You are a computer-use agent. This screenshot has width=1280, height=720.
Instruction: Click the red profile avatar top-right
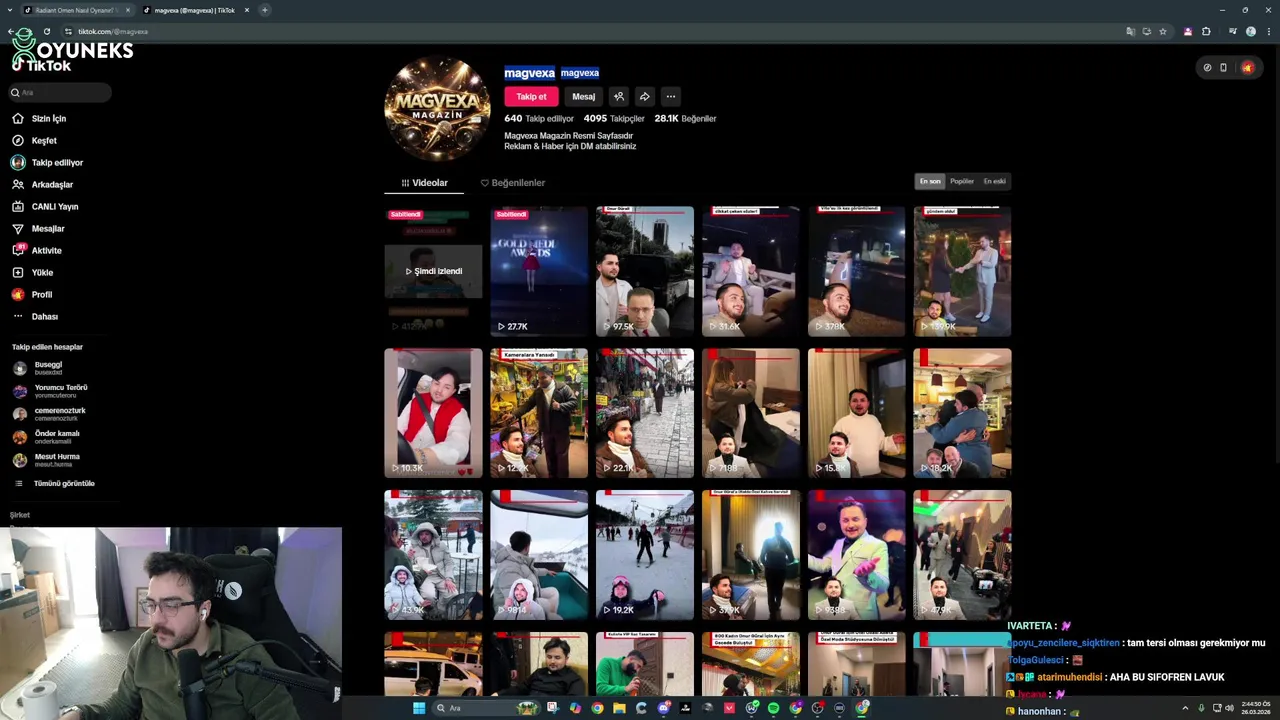[1247, 67]
